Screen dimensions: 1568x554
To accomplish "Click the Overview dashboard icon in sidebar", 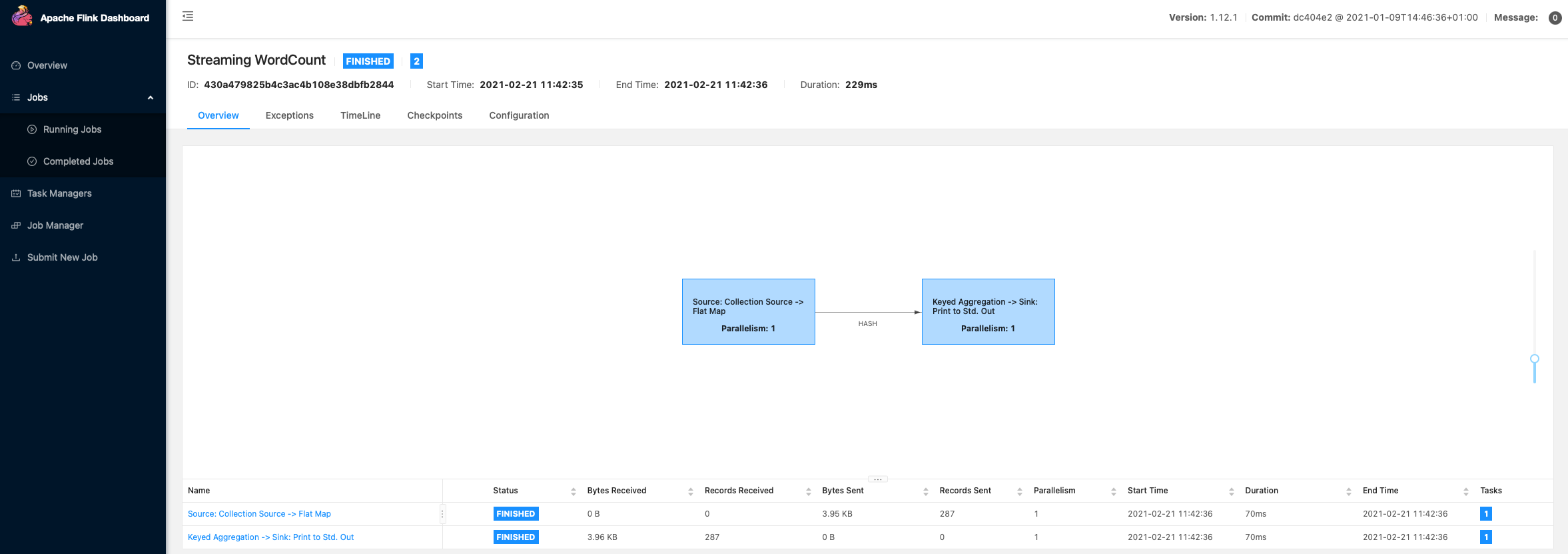I will tap(16, 65).
